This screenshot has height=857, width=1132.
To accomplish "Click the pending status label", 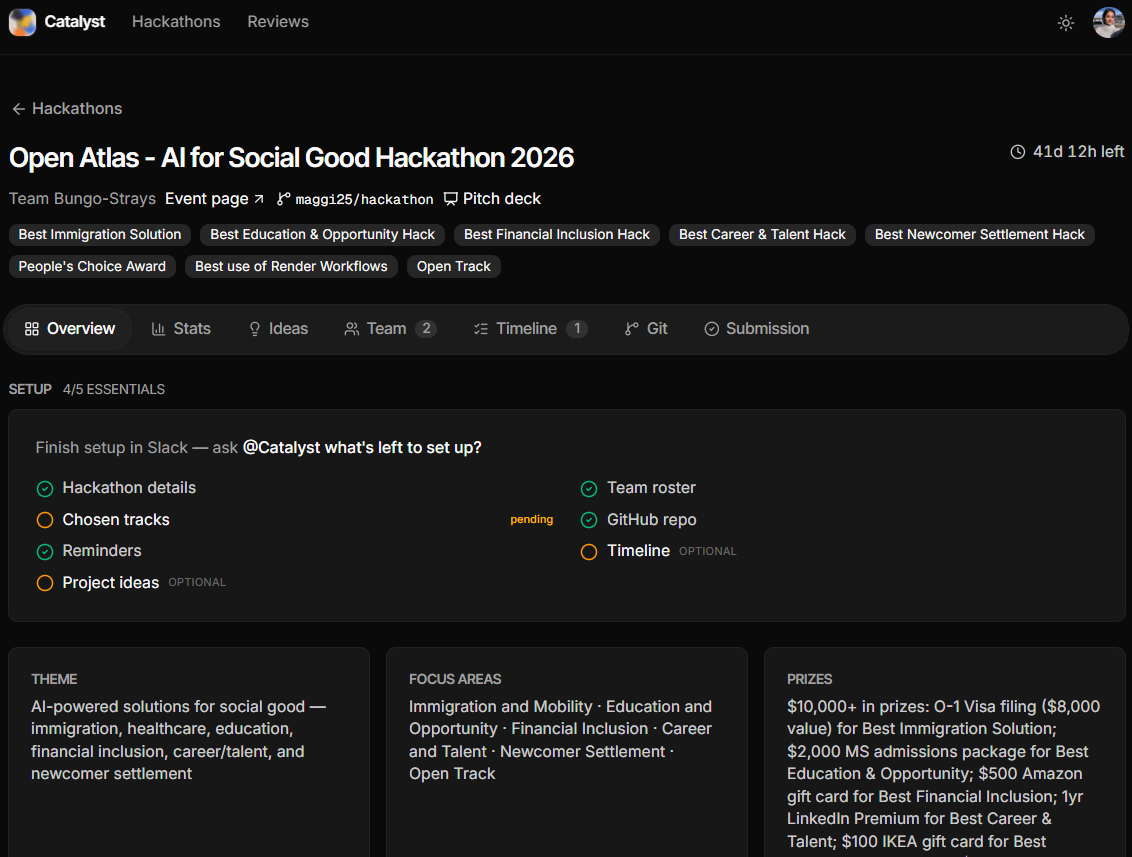I will (x=531, y=520).
